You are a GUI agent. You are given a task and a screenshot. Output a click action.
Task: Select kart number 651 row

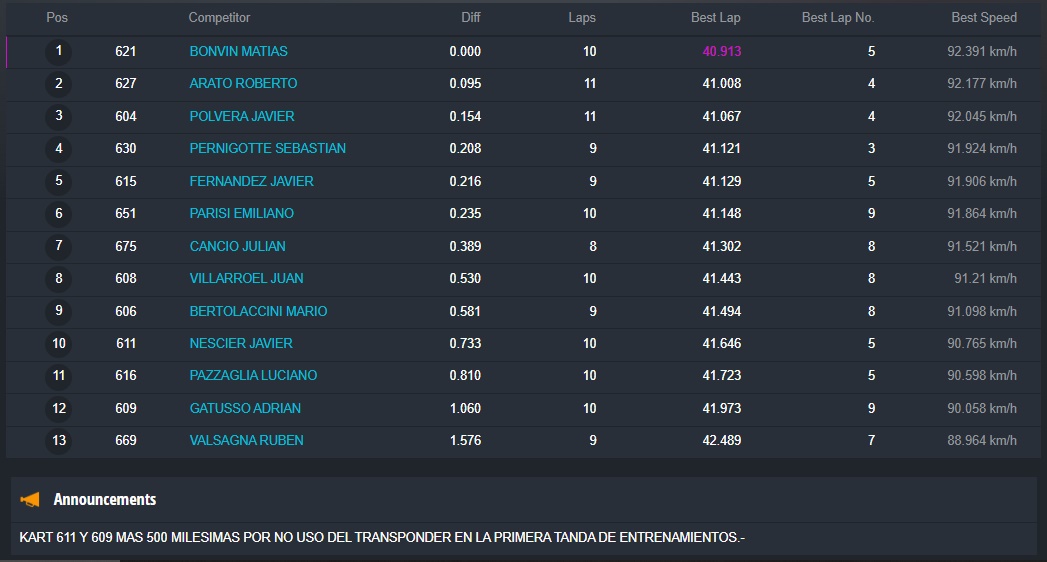pyautogui.click(x=125, y=213)
